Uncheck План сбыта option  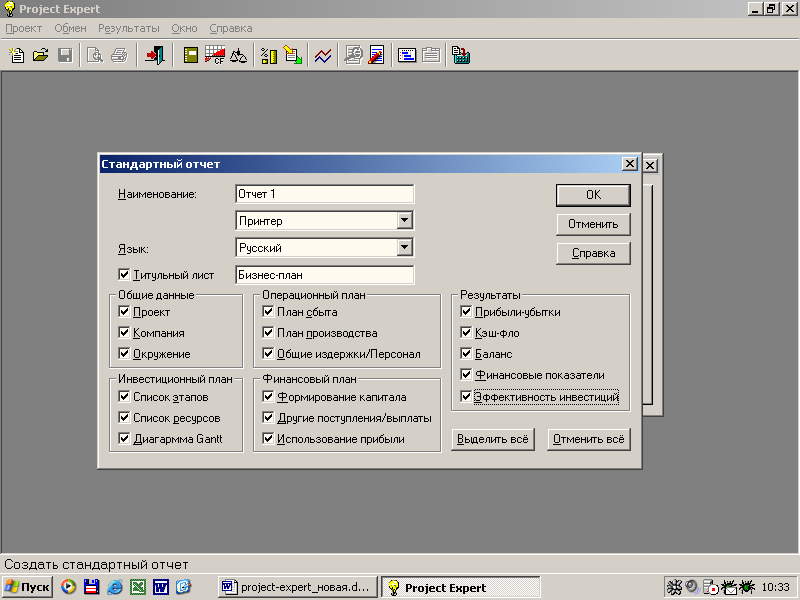coord(268,311)
